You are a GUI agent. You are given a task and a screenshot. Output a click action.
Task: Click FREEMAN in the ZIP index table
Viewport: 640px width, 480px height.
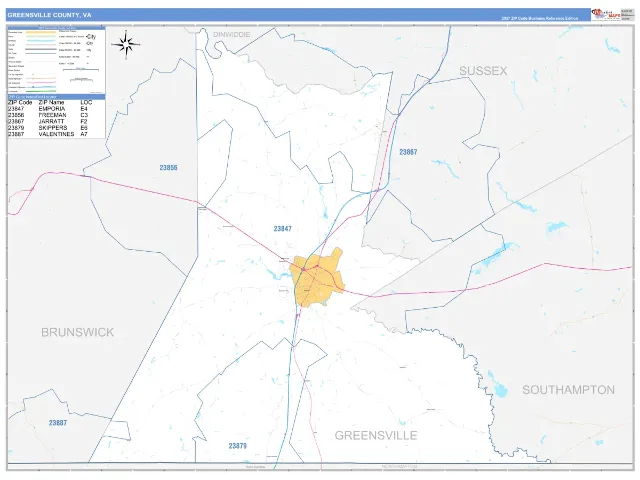[x=52, y=115]
